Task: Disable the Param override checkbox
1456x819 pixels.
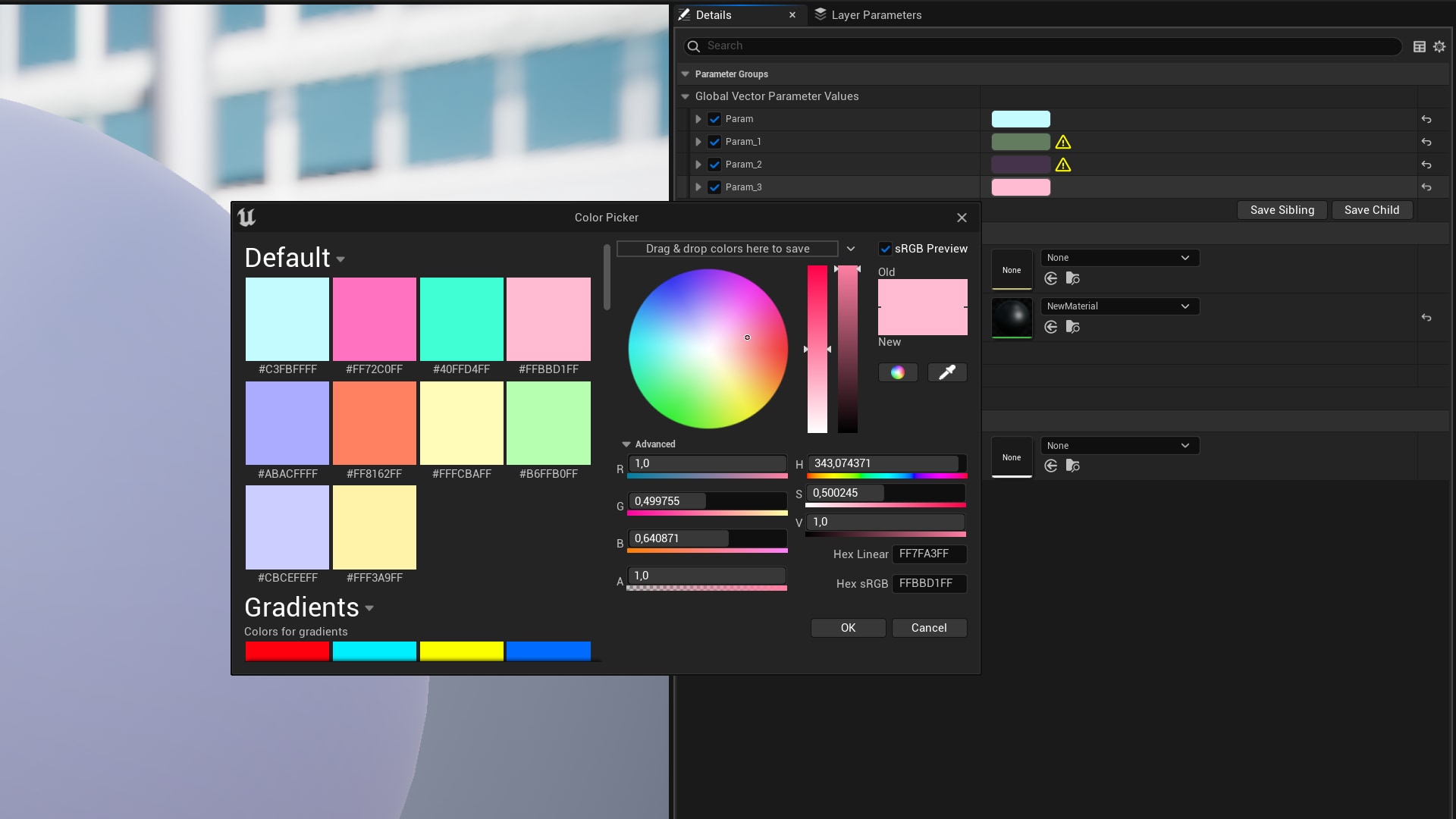Action: (x=714, y=119)
